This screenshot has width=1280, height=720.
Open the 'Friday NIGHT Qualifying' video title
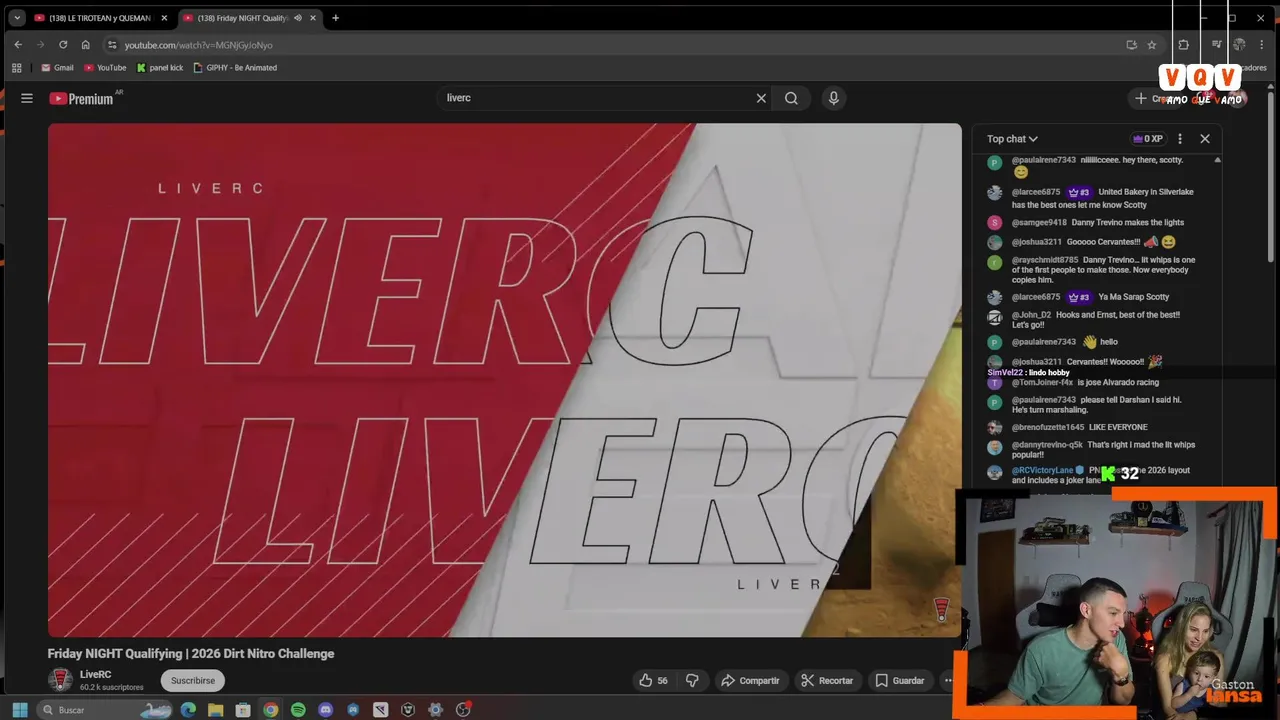point(191,653)
